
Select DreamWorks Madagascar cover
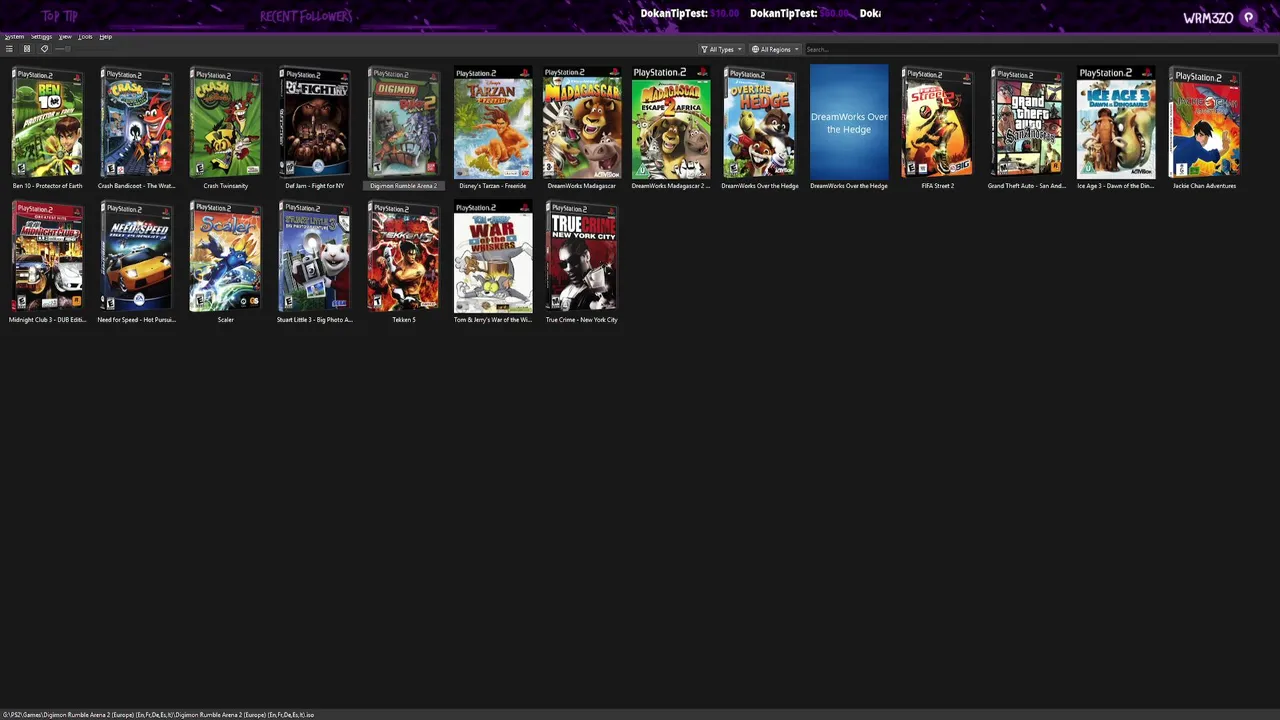point(581,123)
